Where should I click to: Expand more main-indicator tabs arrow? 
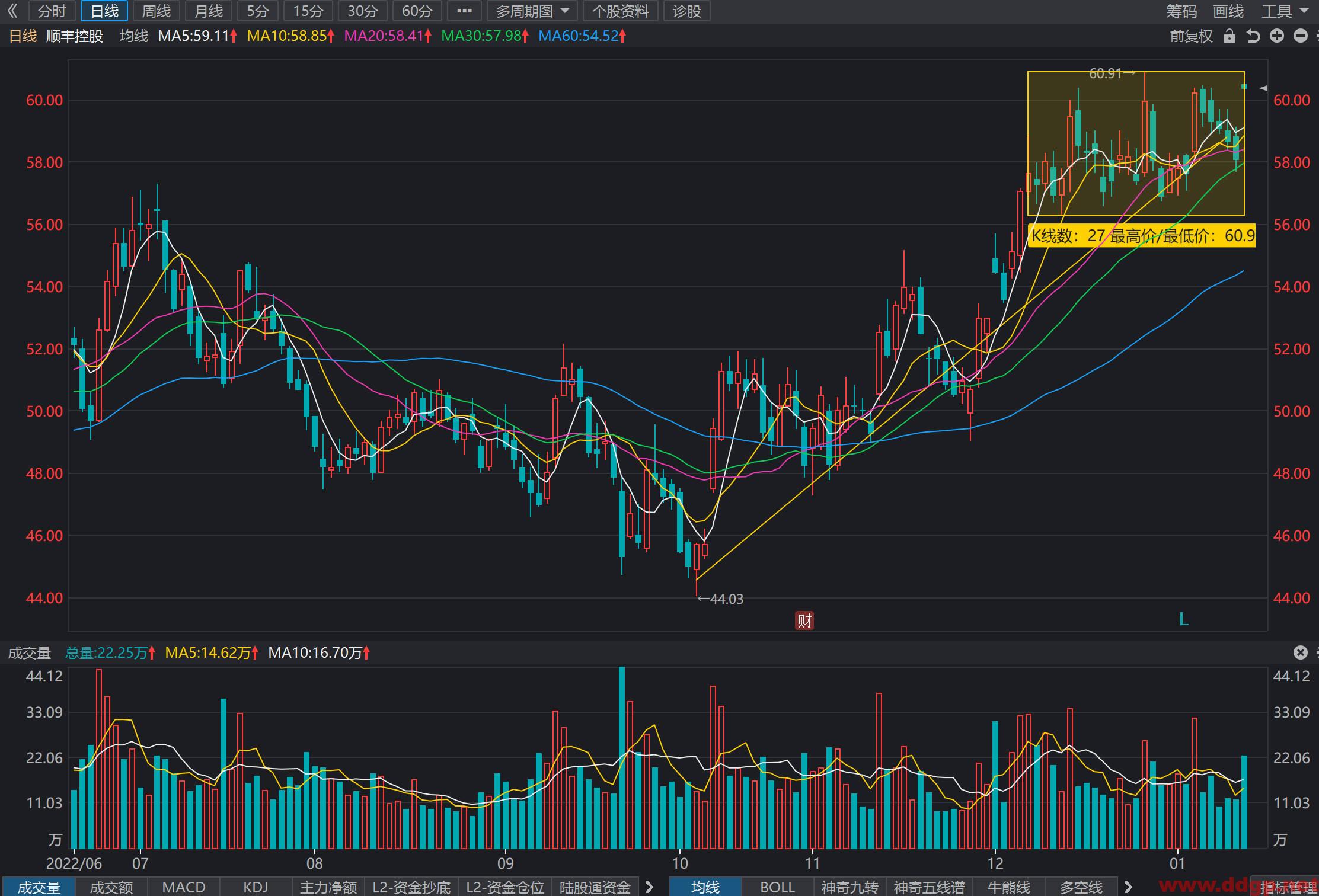pos(1128,887)
